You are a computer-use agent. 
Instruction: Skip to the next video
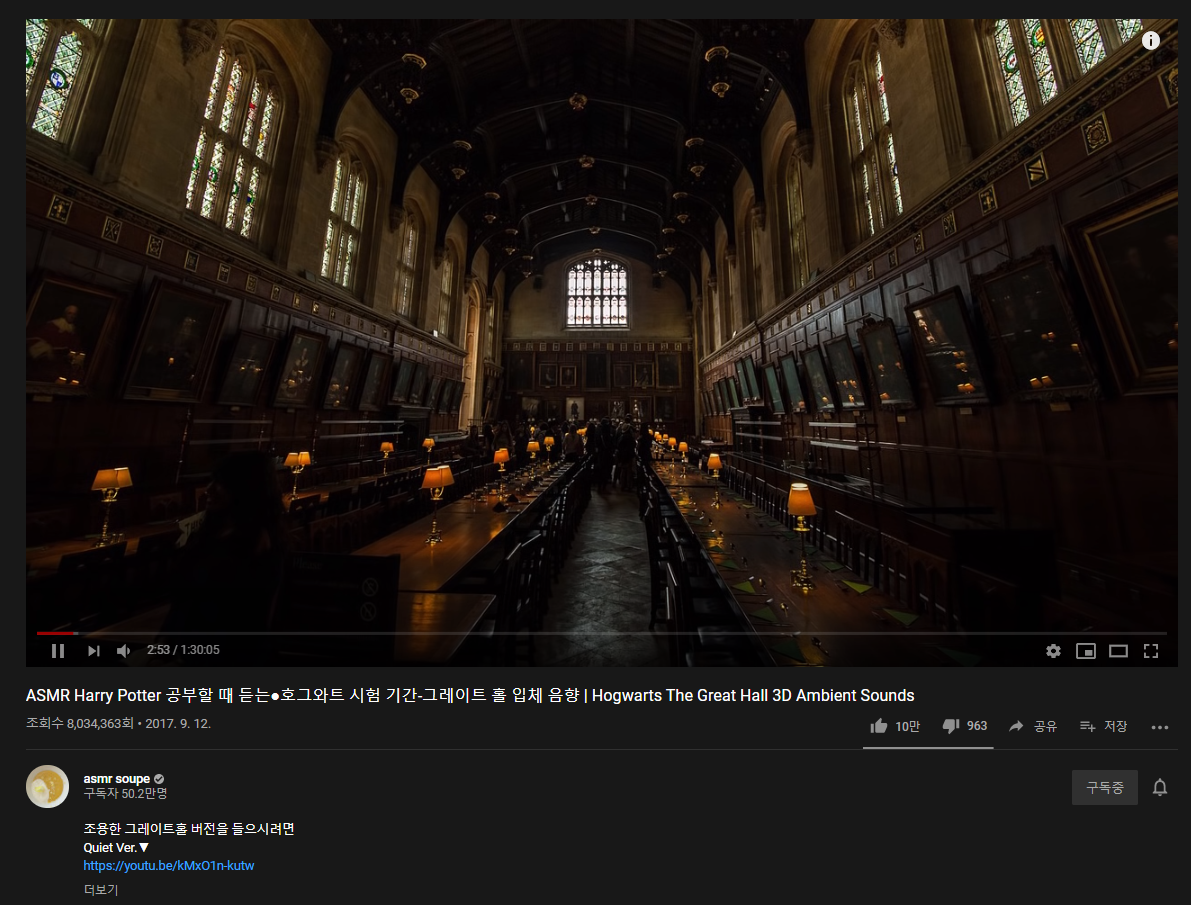coord(93,650)
